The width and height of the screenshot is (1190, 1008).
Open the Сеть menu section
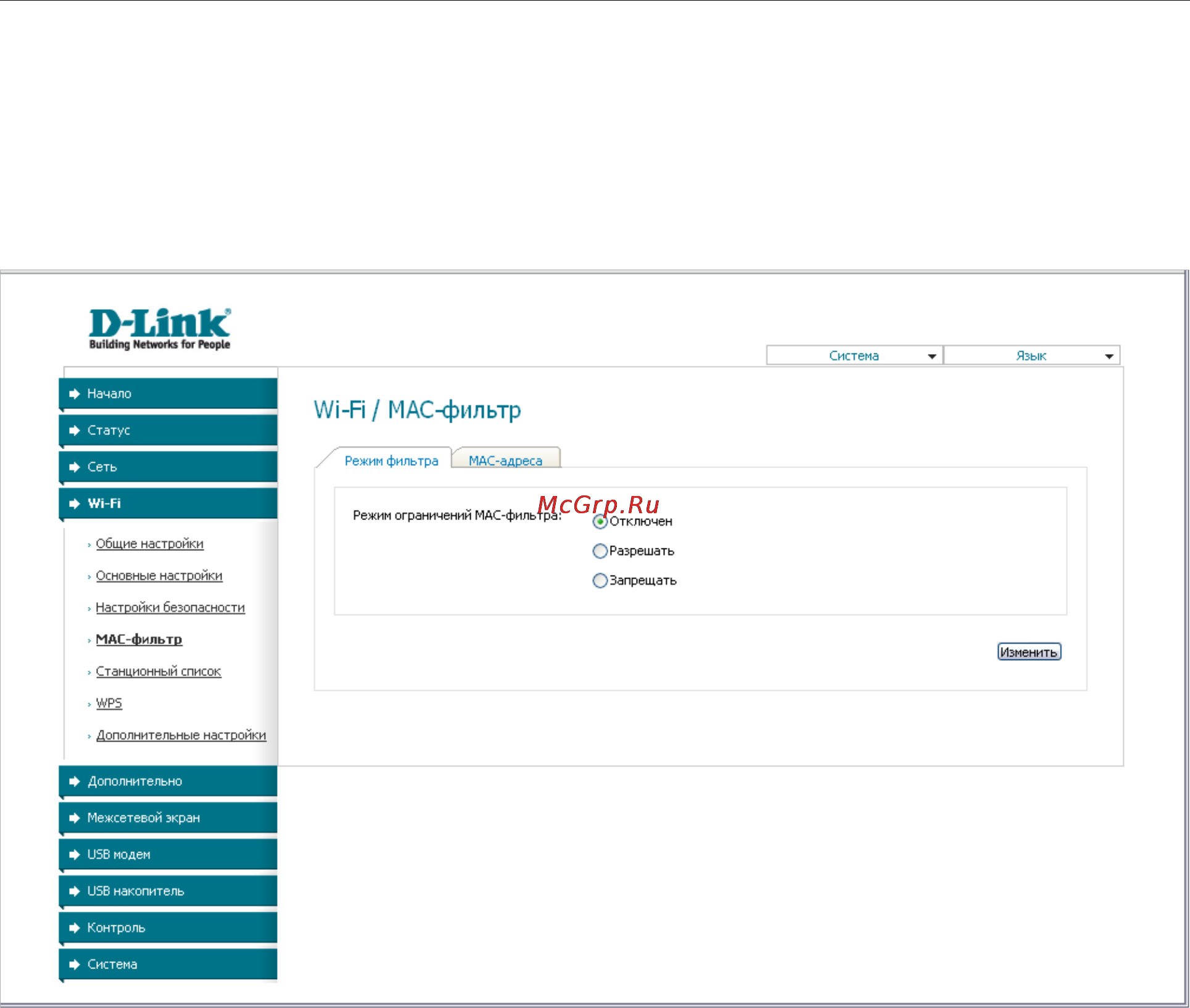pyautogui.click(x=168, y=467)
